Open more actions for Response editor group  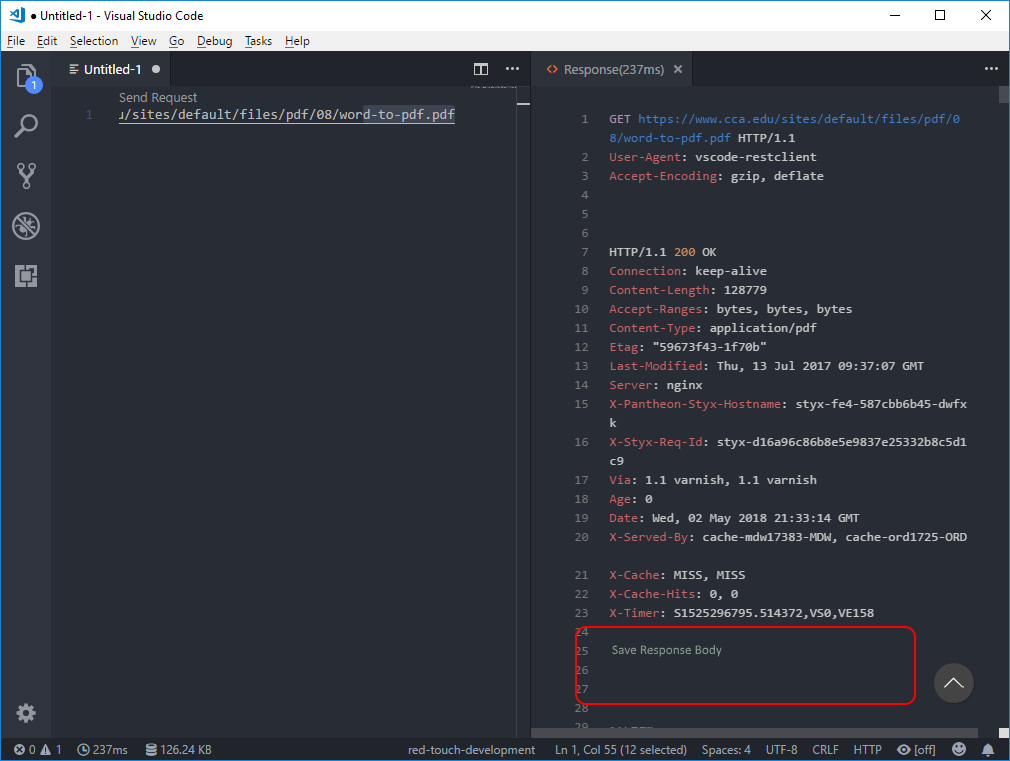991,69
